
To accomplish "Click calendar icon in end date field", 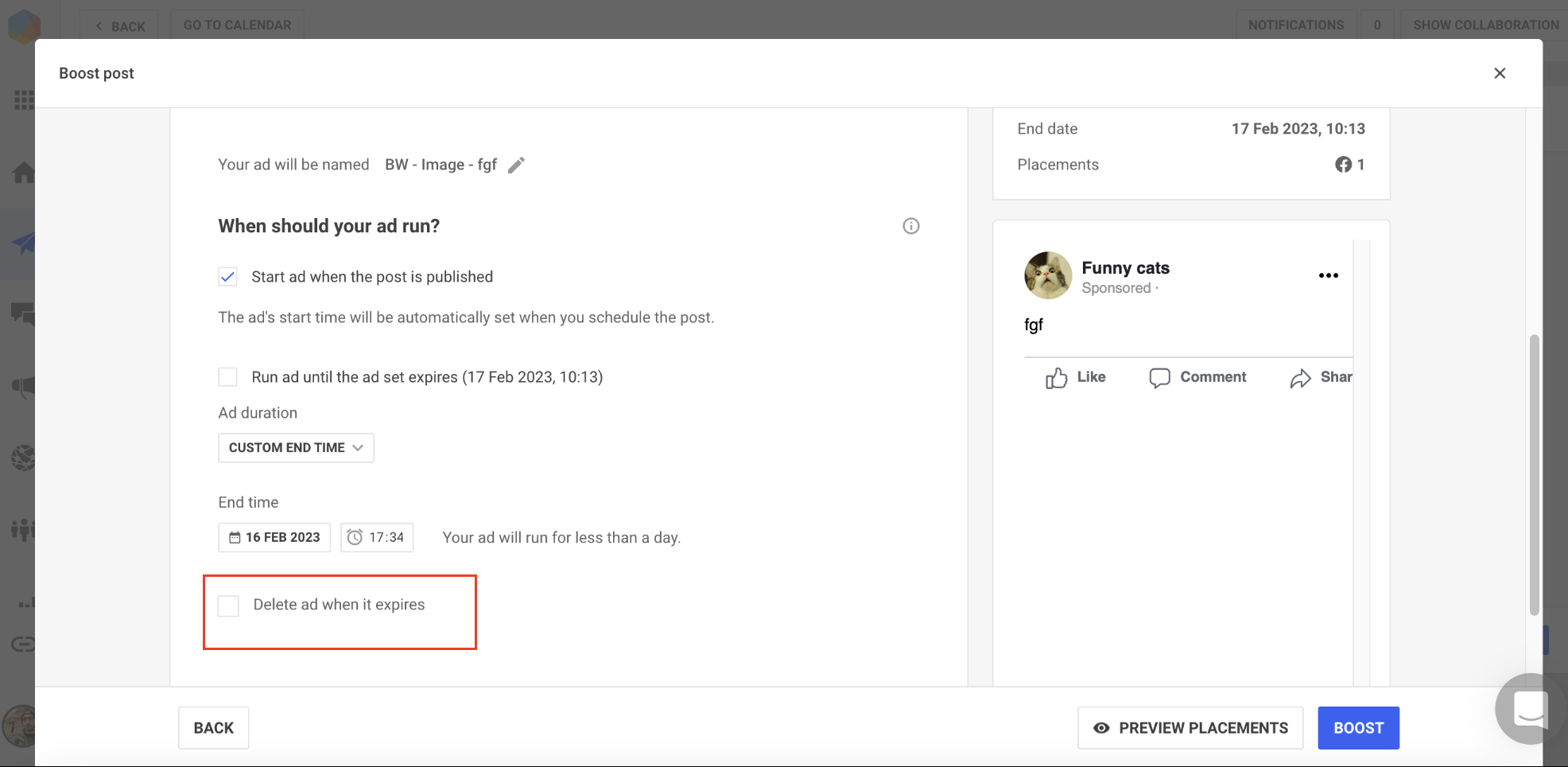I will (x=235, y=538).
